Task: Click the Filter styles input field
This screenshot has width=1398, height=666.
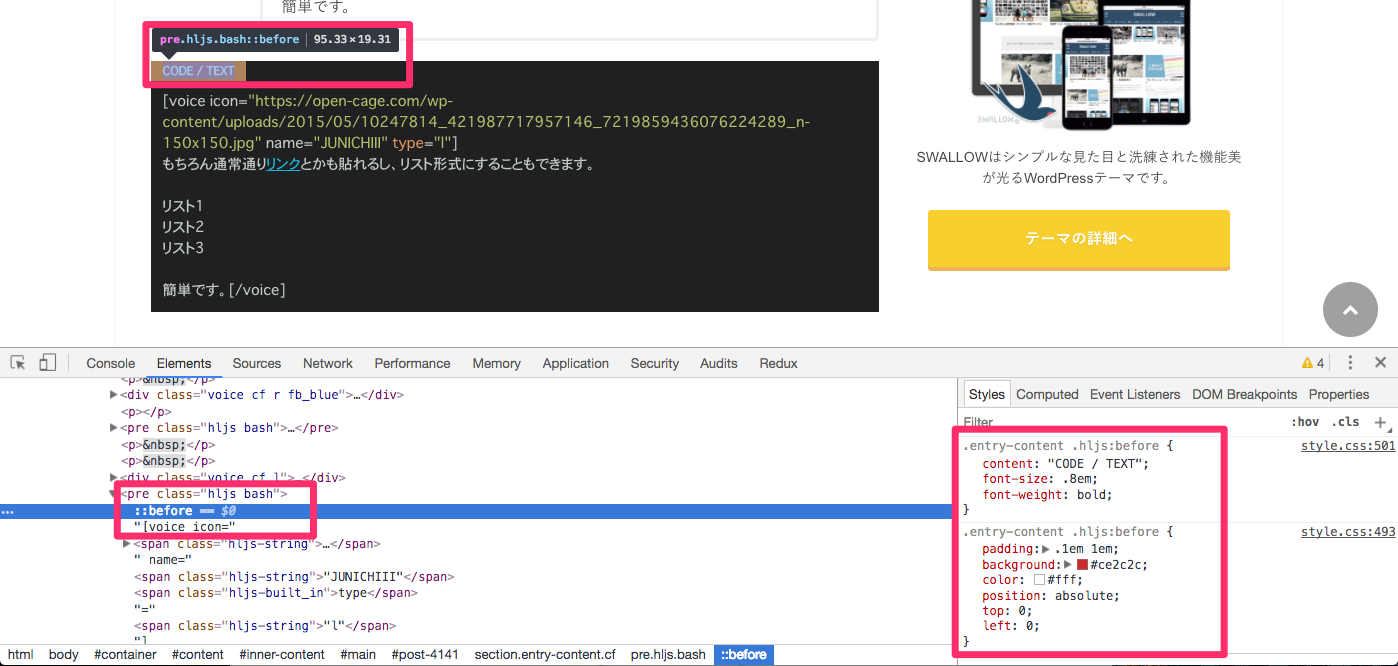Action: click(1100, 422)
